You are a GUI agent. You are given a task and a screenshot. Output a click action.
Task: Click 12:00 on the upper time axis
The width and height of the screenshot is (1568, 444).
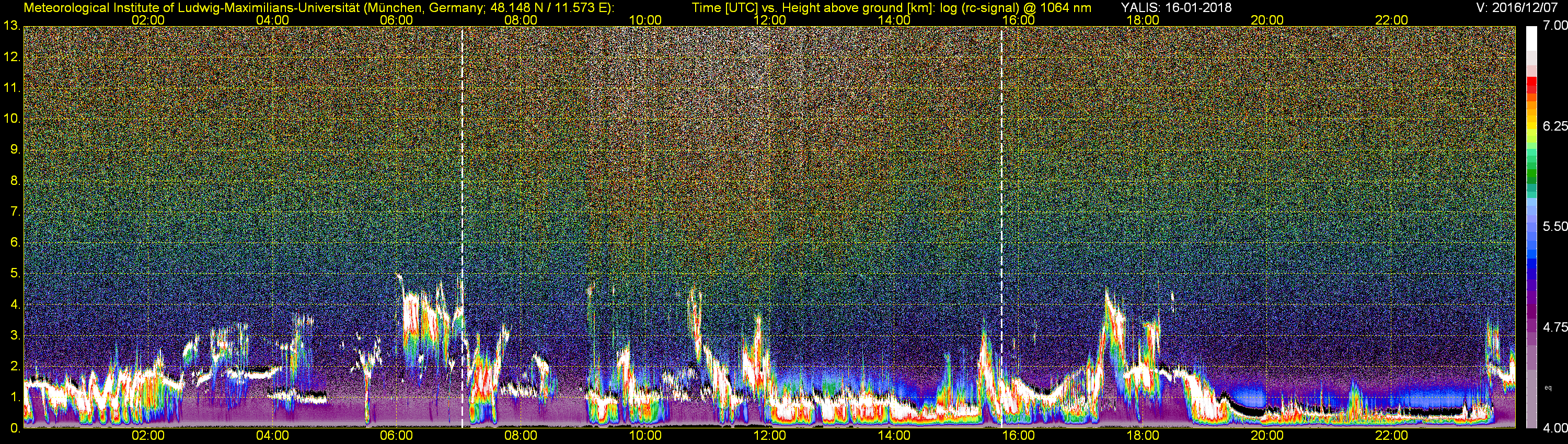click(x=769, y=20)
